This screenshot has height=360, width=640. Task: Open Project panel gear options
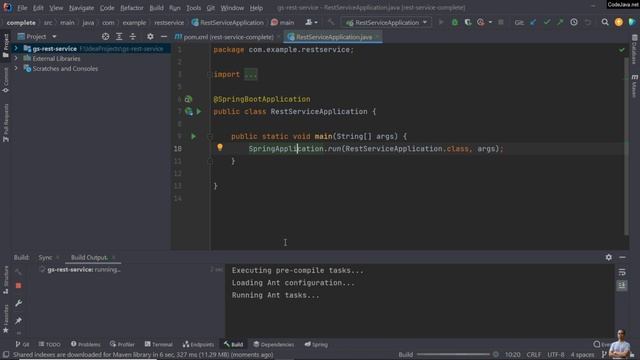click(x=150, y=37)
